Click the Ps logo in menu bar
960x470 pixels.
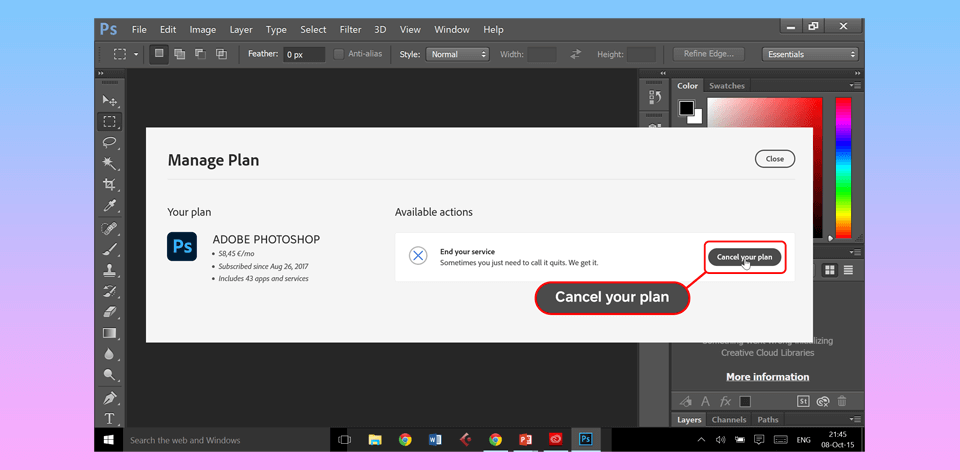pyautogui.click(x=109, y=29)
